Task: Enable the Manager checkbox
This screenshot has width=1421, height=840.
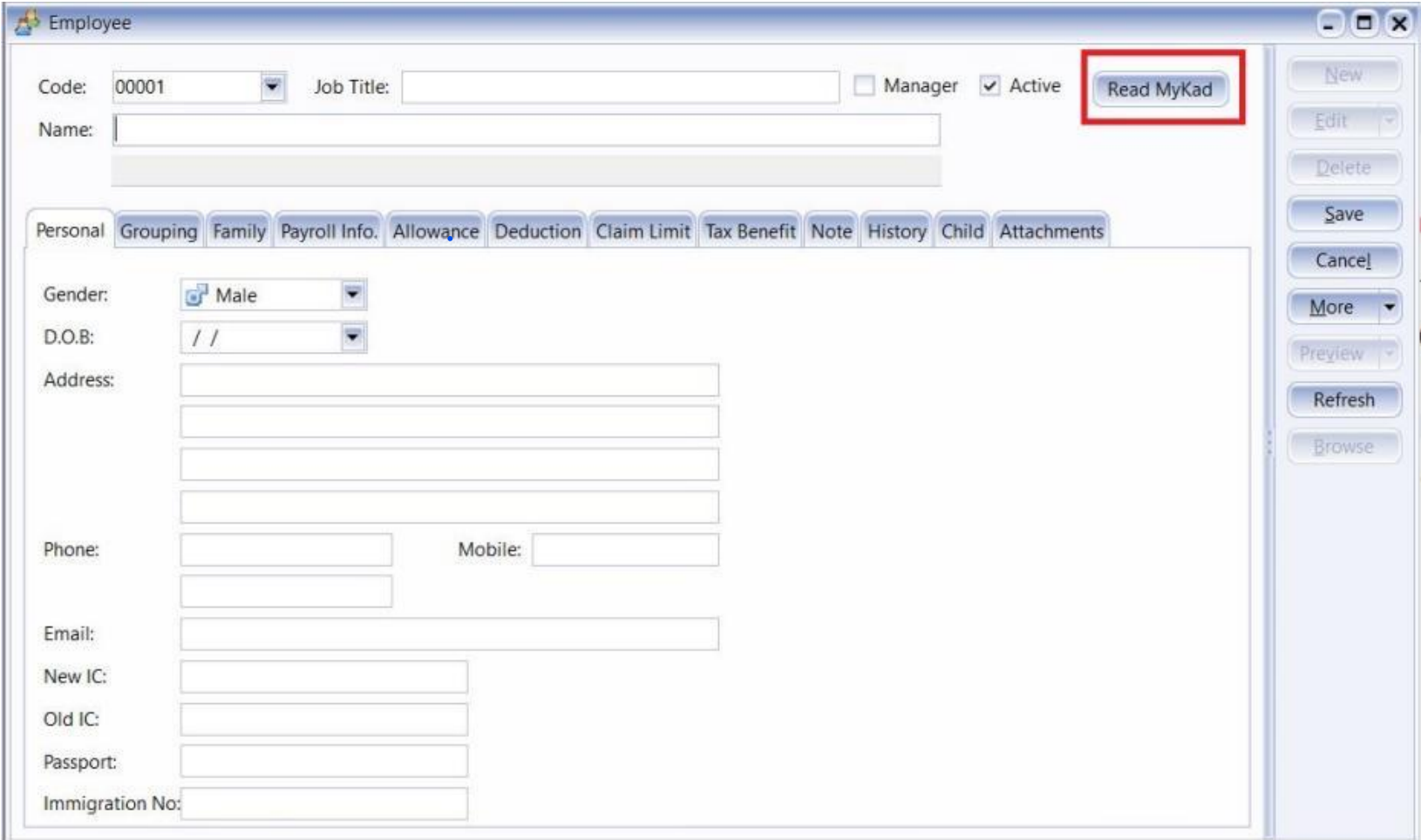Action: tap(864, 86)
